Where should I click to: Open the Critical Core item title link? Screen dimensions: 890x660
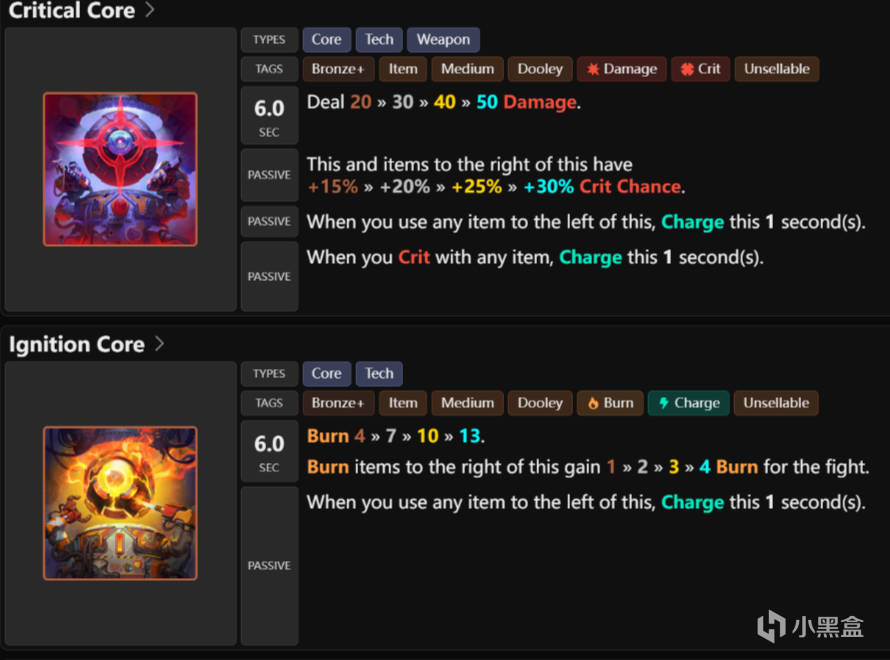pyautogui.click(x=72, y=10)
